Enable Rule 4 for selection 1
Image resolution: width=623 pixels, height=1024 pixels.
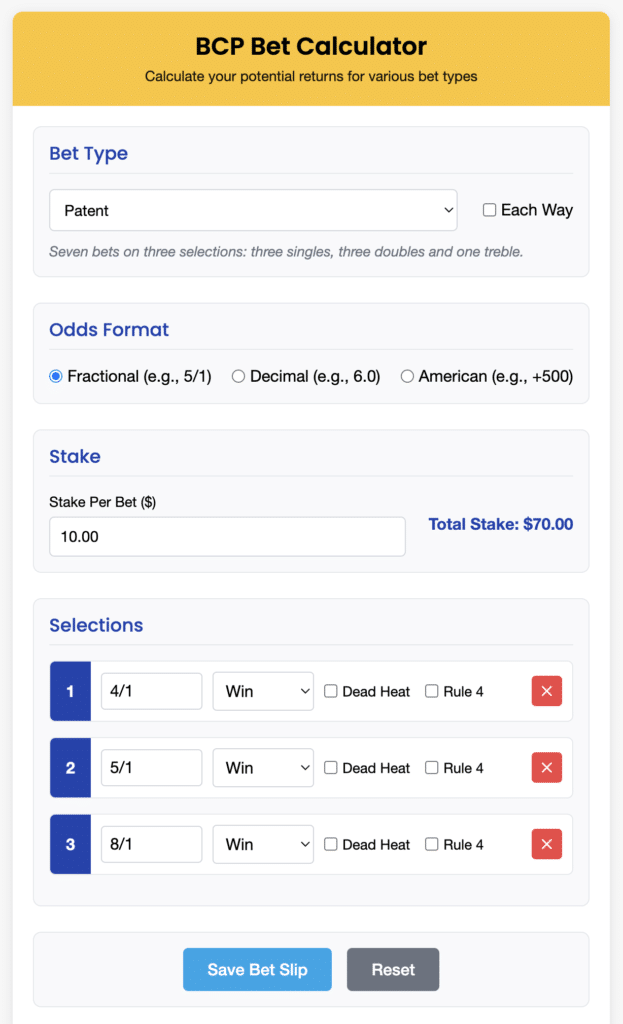tap(432, 691)
